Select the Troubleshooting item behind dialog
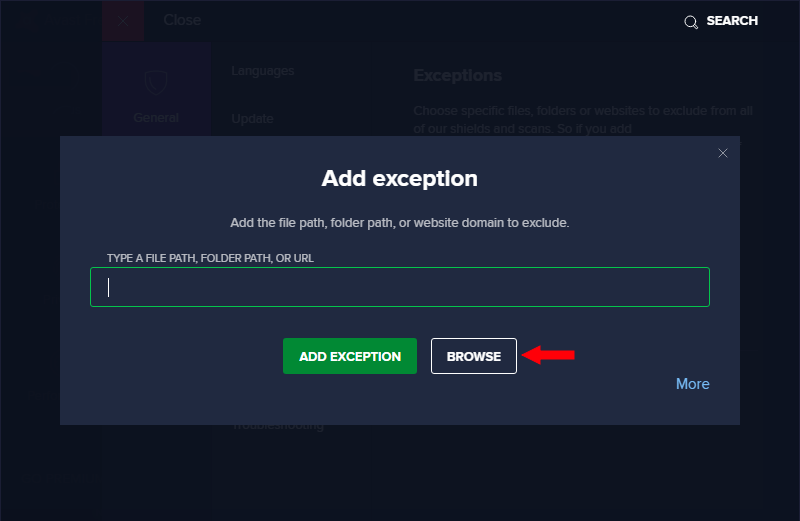Screen dimensions: 800x521 278,426
